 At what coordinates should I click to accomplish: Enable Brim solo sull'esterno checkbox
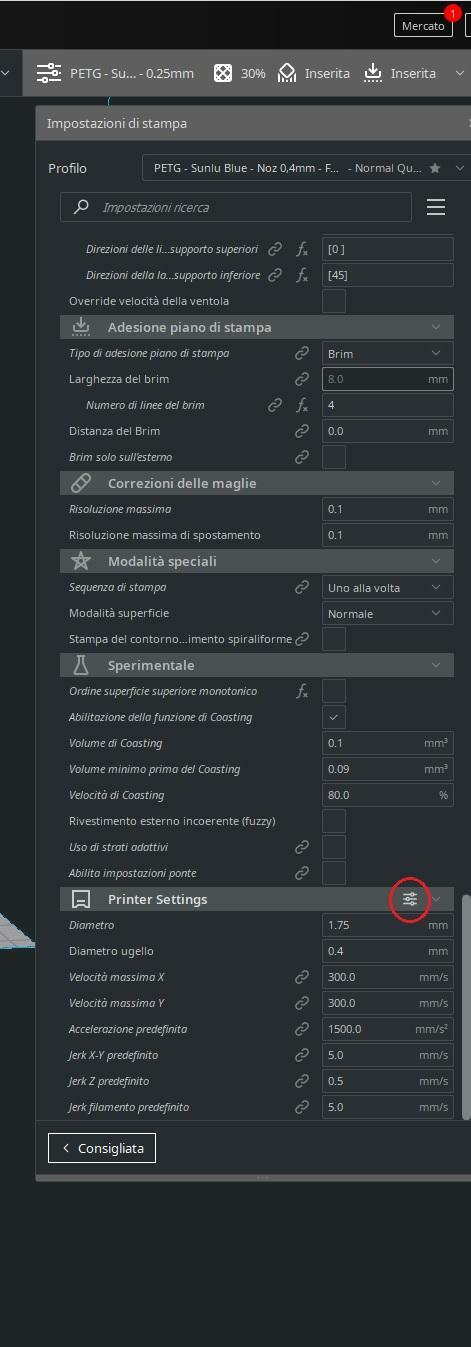[334, 457]
